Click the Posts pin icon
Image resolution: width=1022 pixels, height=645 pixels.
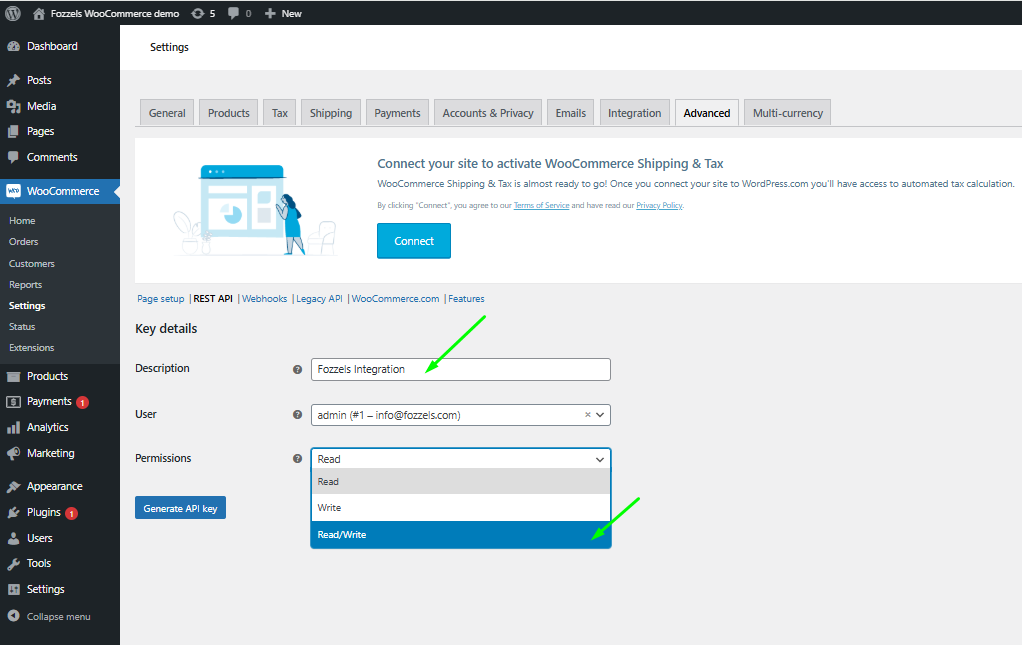[13, 80]
